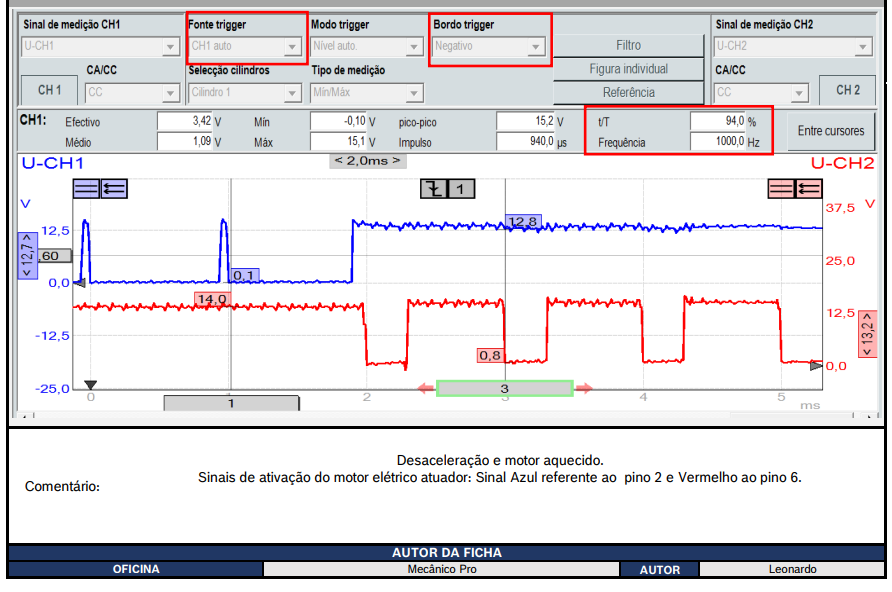892x592 pixels.
Task: Click the black triangle zero-time marker
Action: point(90,385)
